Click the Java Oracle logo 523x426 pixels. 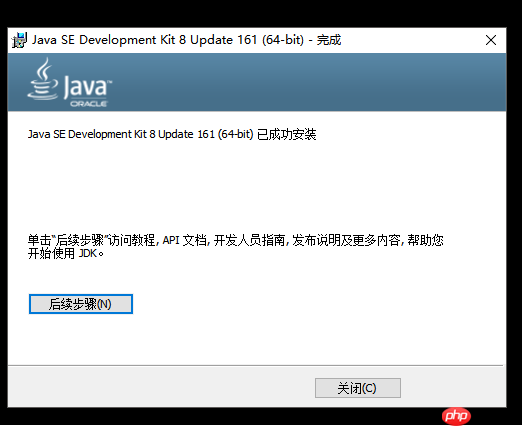(70, 82)
